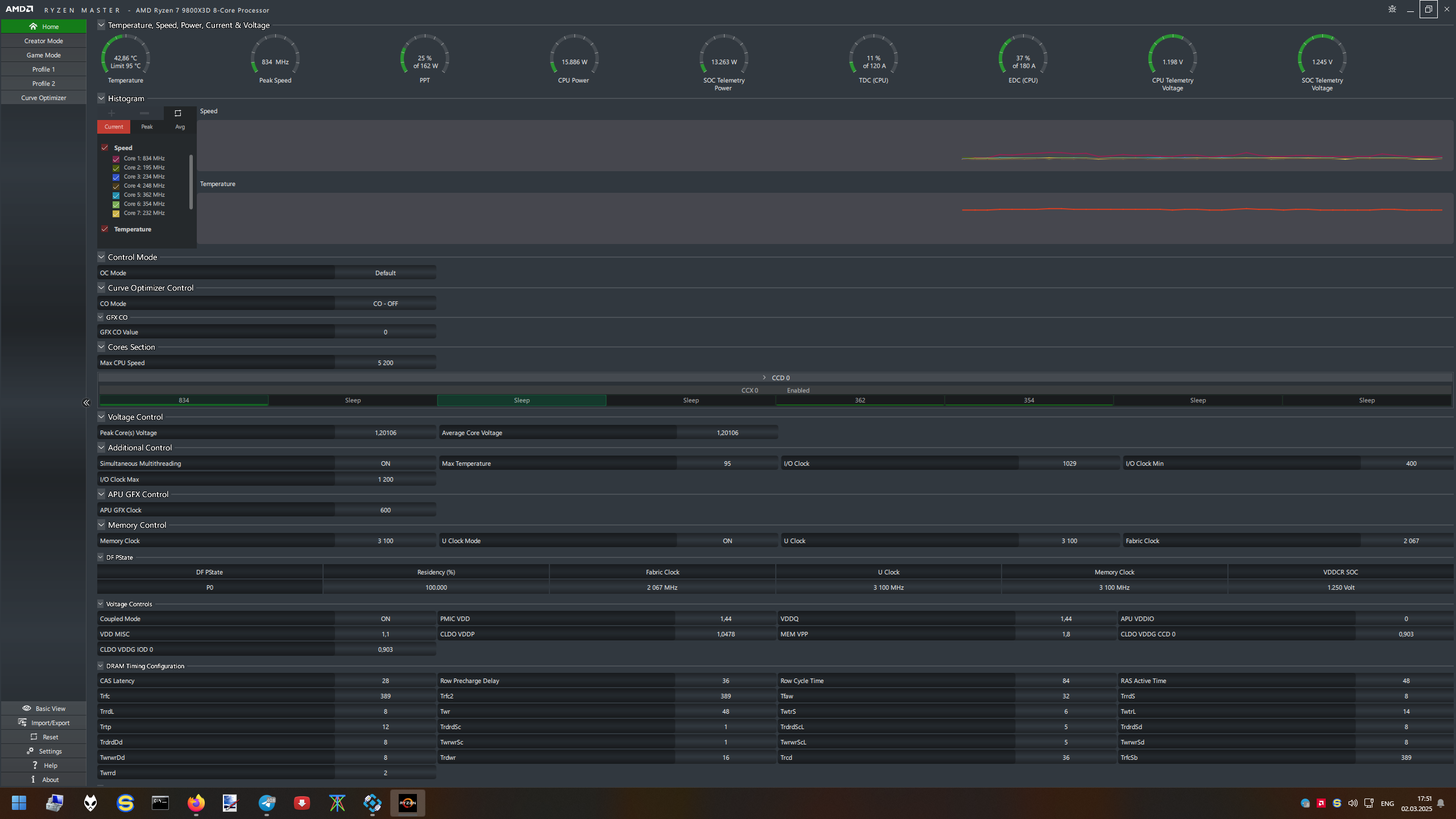
Task: Open Firefox from the taskbar
Action: tap(196, 803)
